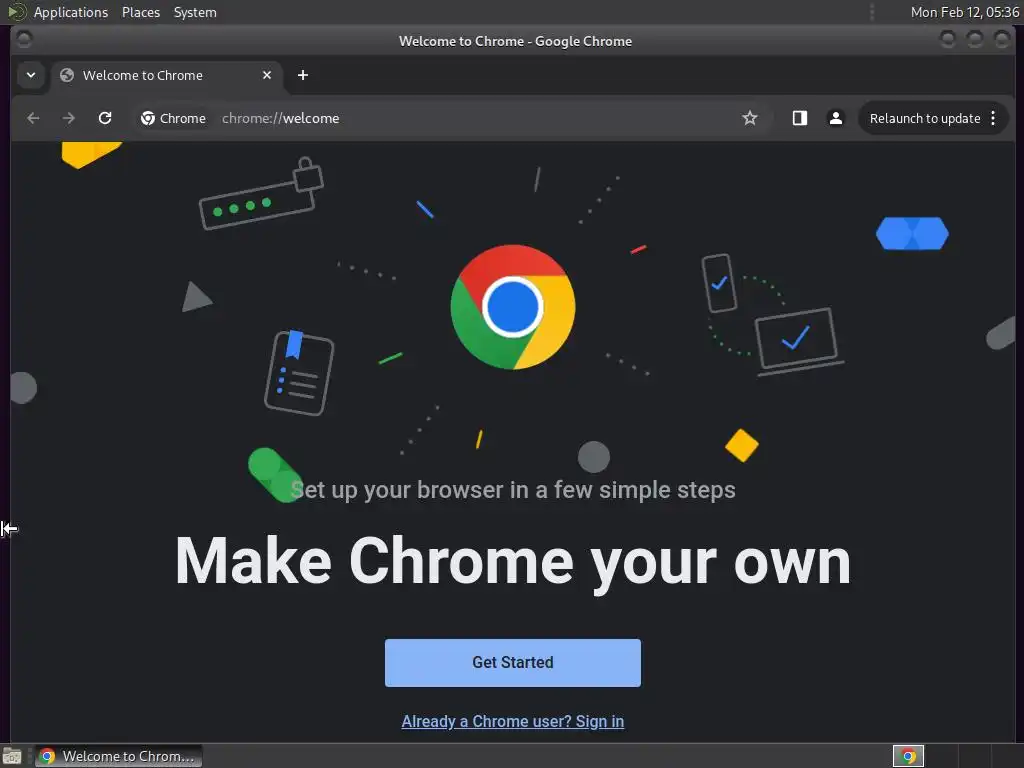
Task: Click the Applications menu logo icon
Action: pyautogui.click(x=16, y=12)
